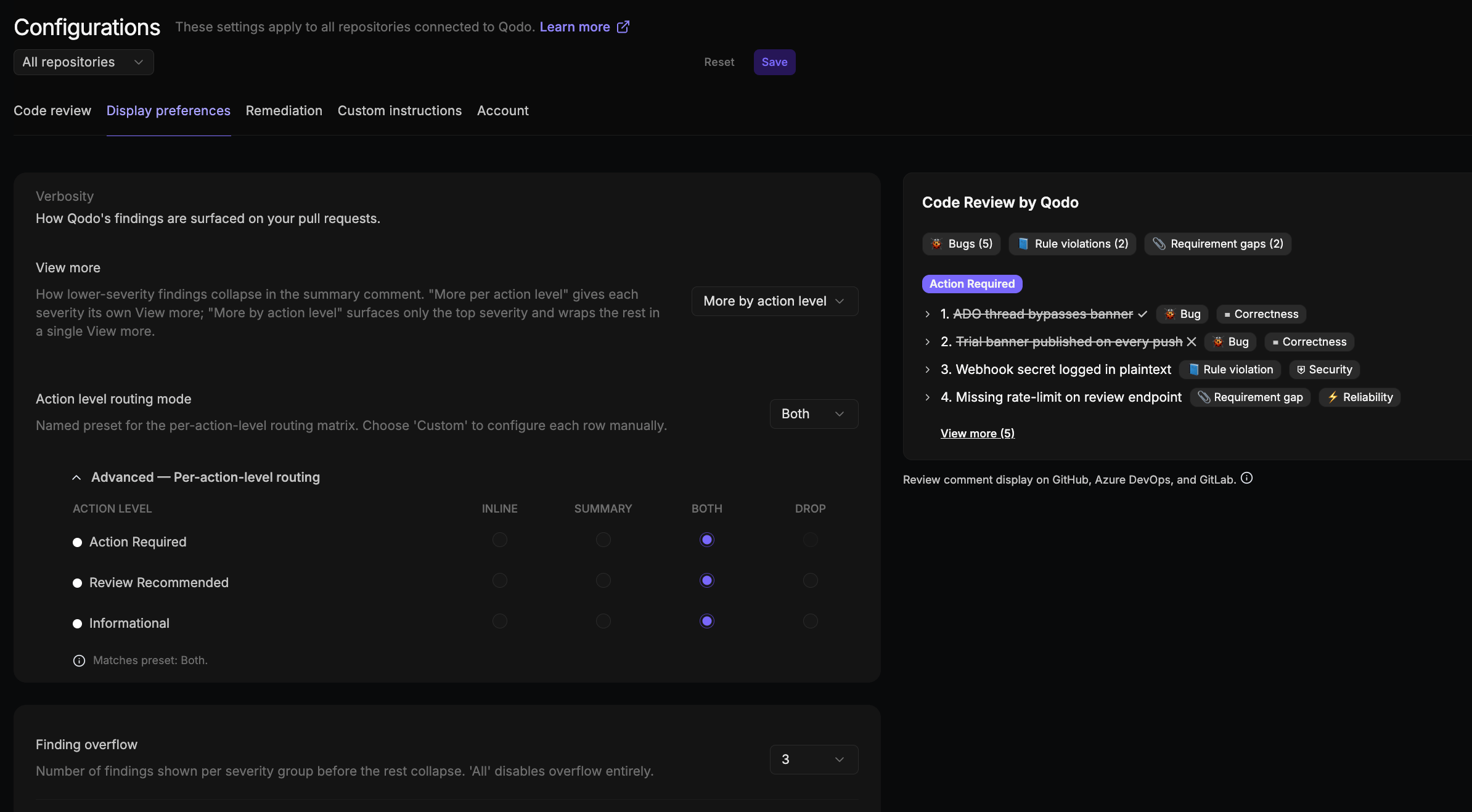Select Drop routing for Review Recommended
The width and height of the screenshot is (1472, 812).
(x=811, y=580)
